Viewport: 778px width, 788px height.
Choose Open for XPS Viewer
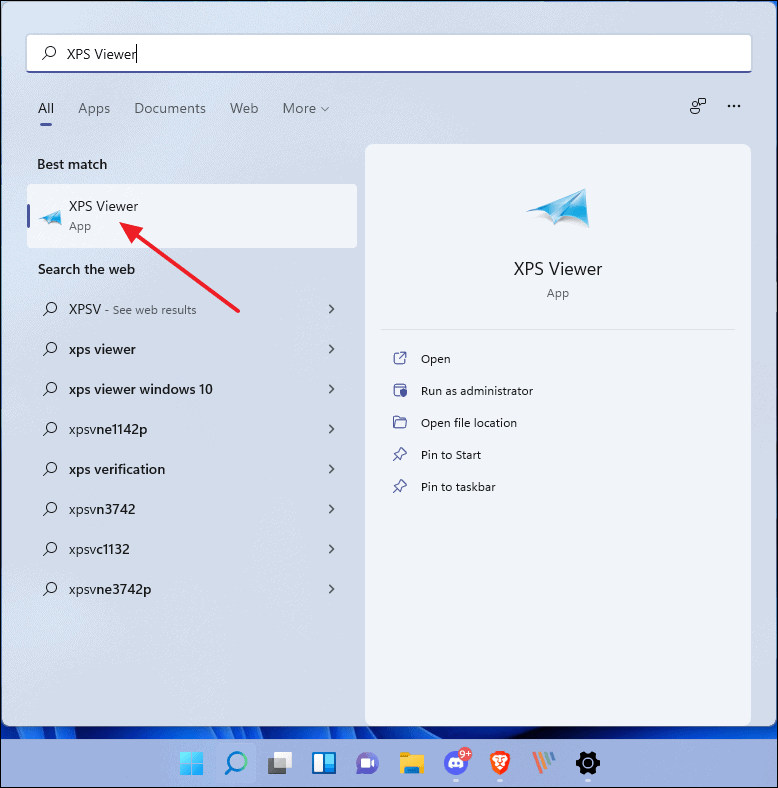pyautogui.click(x=436, y=359)
